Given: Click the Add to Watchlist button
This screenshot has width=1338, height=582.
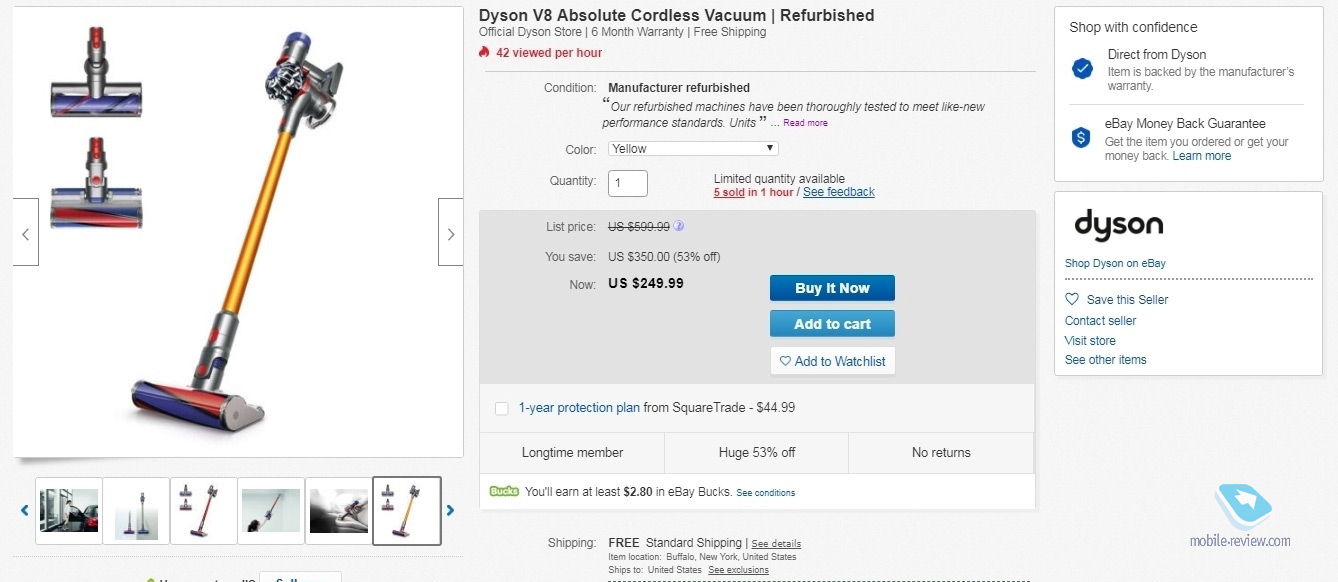Looking at the screenshot, I should (x=832, y=361).
